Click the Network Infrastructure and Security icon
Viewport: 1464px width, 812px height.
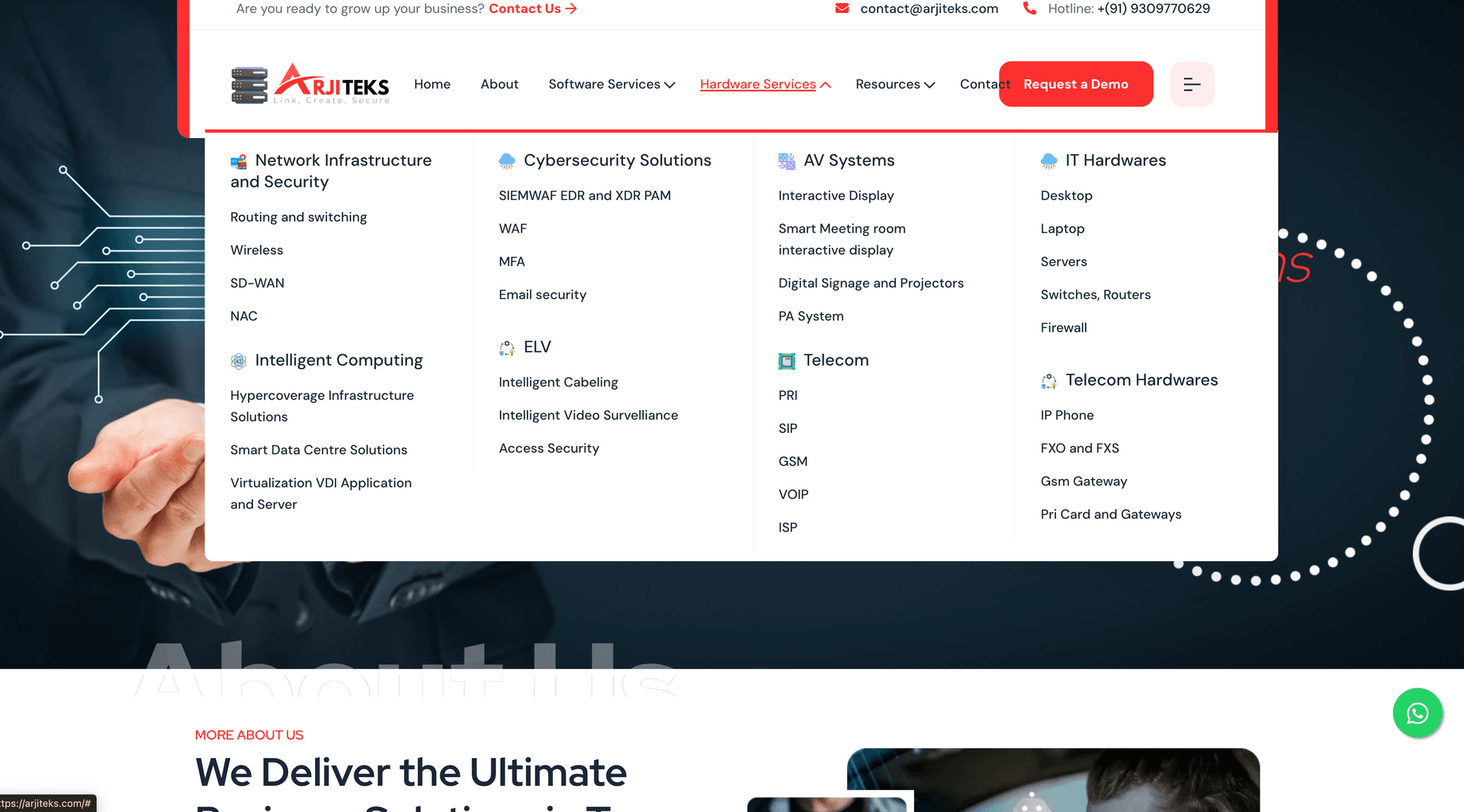(x=239, y=161)
